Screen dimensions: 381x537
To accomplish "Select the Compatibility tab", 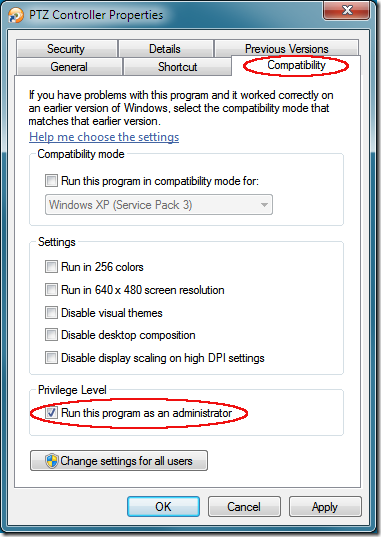I will click(x=296, y=65).
